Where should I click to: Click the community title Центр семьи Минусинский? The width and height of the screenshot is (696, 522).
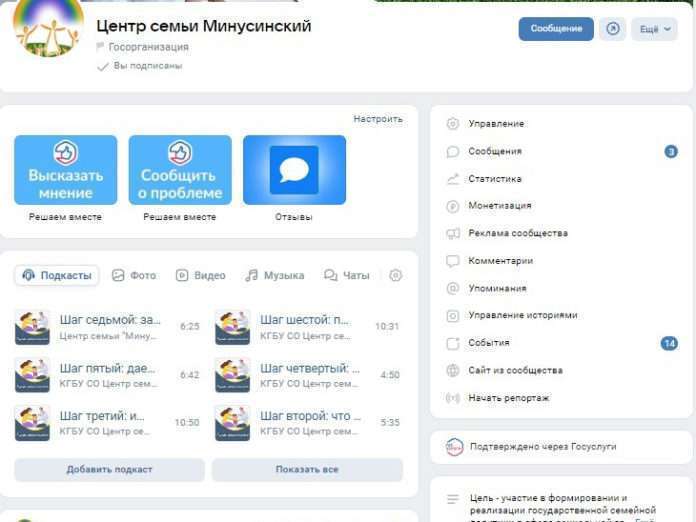(204, 26)
